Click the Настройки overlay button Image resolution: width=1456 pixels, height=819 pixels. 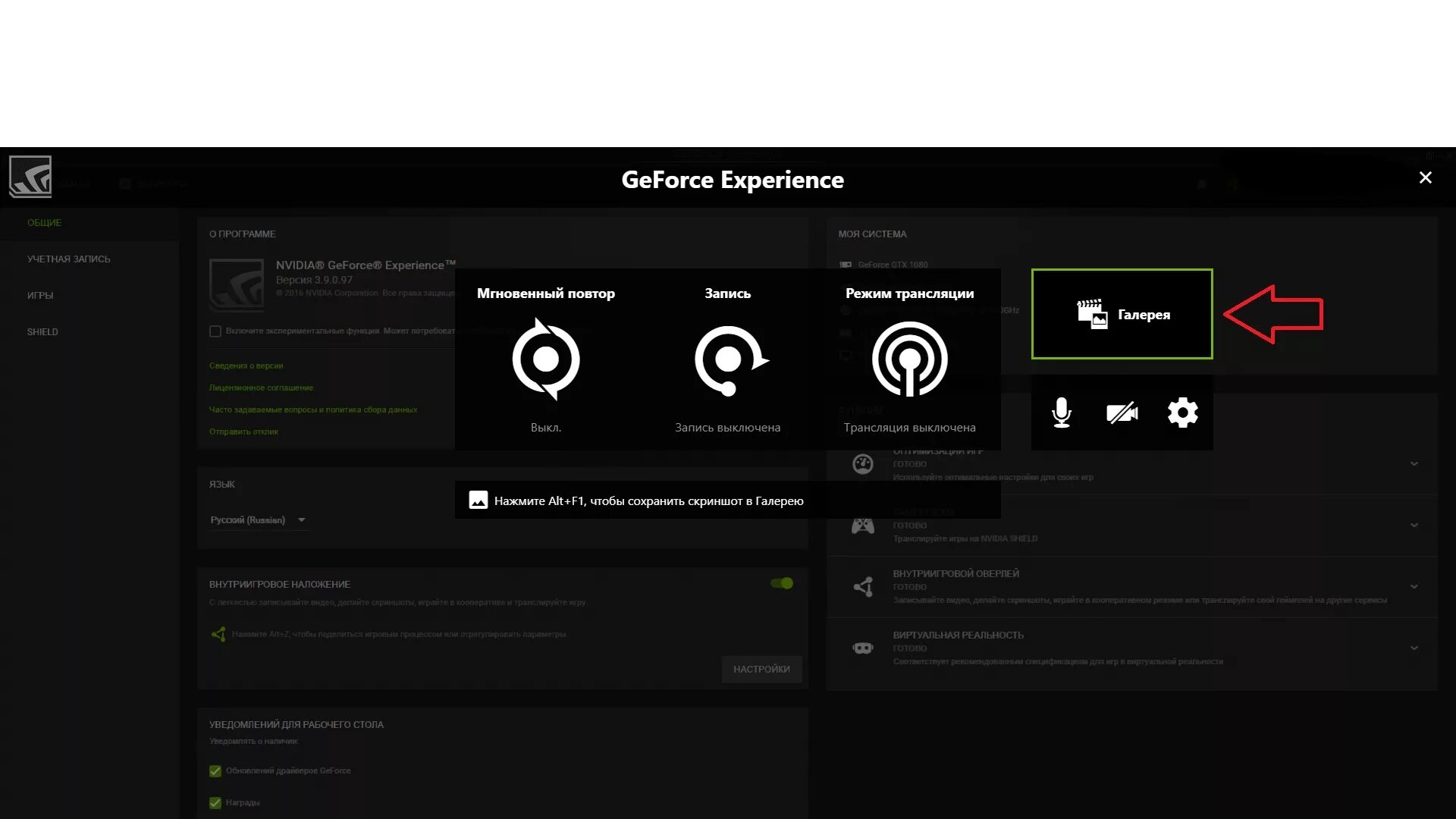point(761,669)
